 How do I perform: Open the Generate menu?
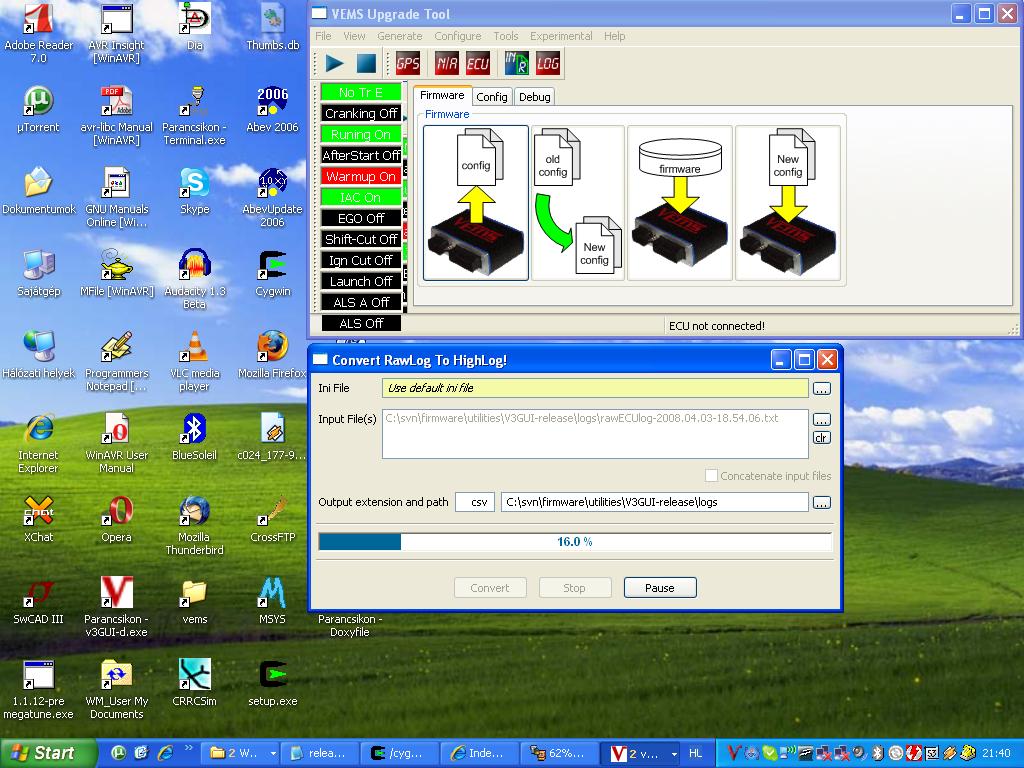click(400, 36)
